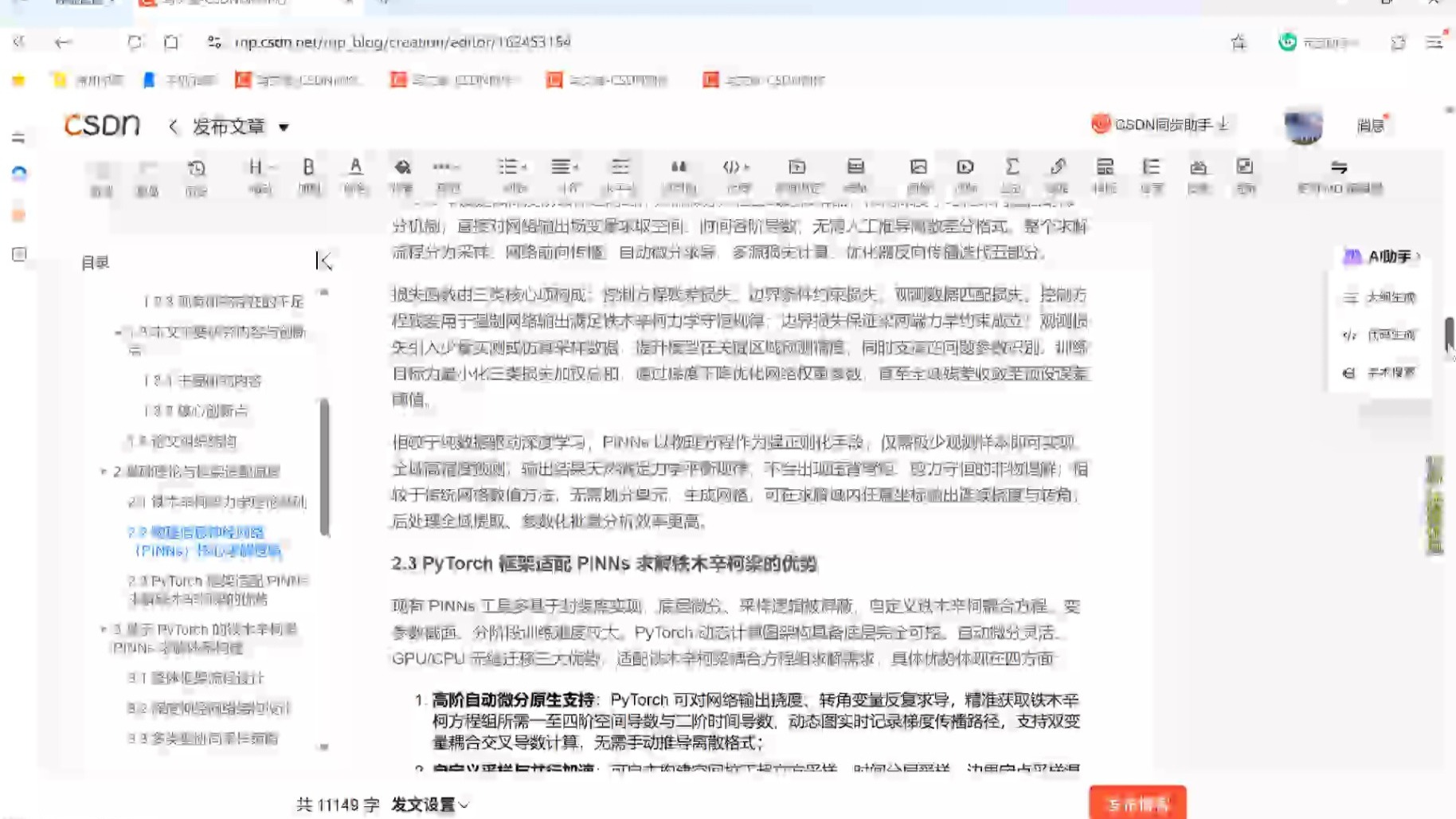Open the 发布文章 dropdown arrow
Viewport: 1456px width, 819px height.
point(284,127)
